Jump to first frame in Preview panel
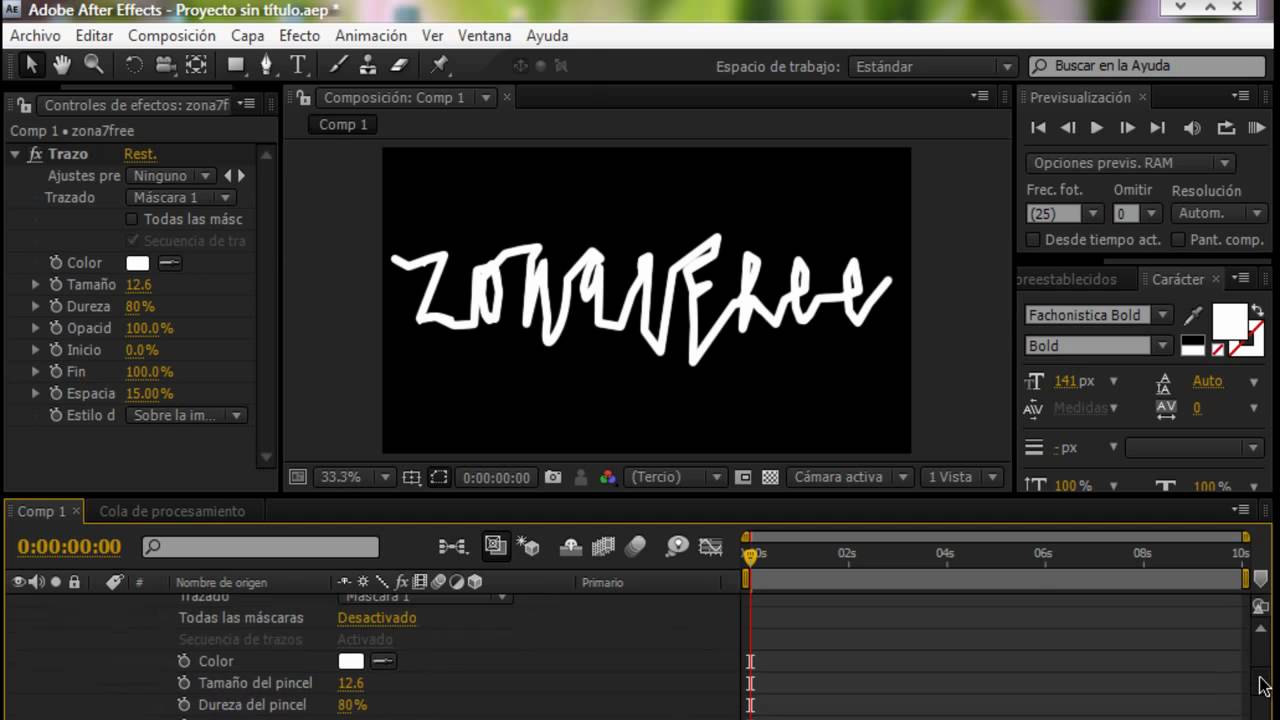1280x720 pixels. pyautogui.click(x=1038, y=128)
